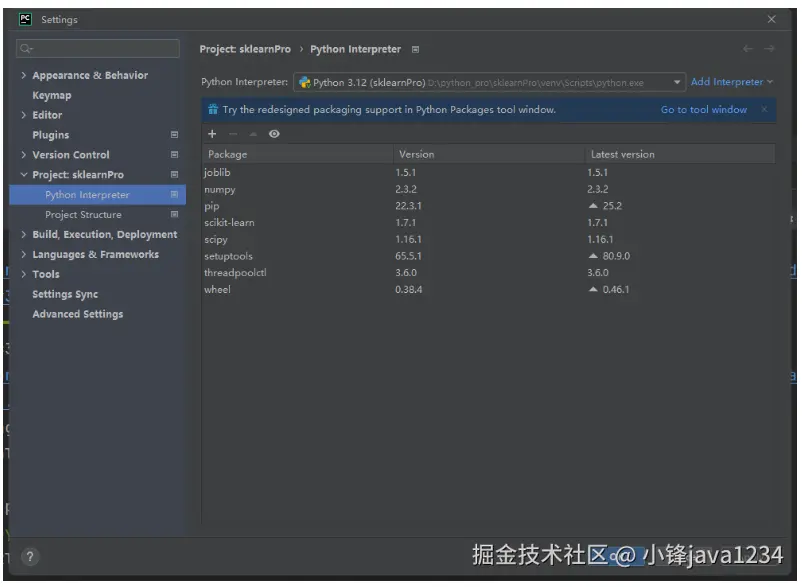Open Settings Sync page
This screenshot has height=587, width=802.
(x=65, y=295)
